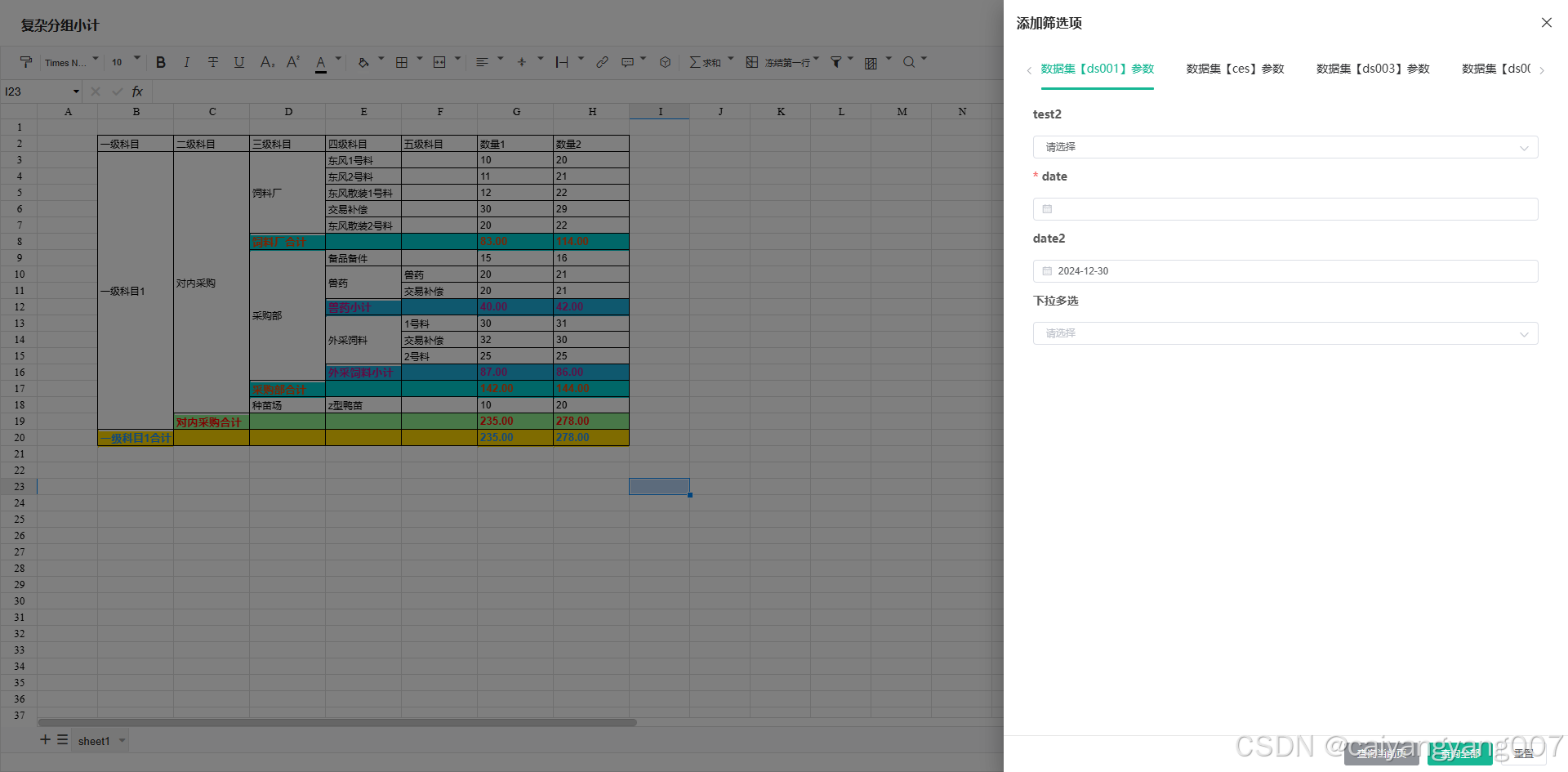Switch to the partially hidden 数据集【ds0 tab
1568x772 pixels.
[x=1496, y=69]
